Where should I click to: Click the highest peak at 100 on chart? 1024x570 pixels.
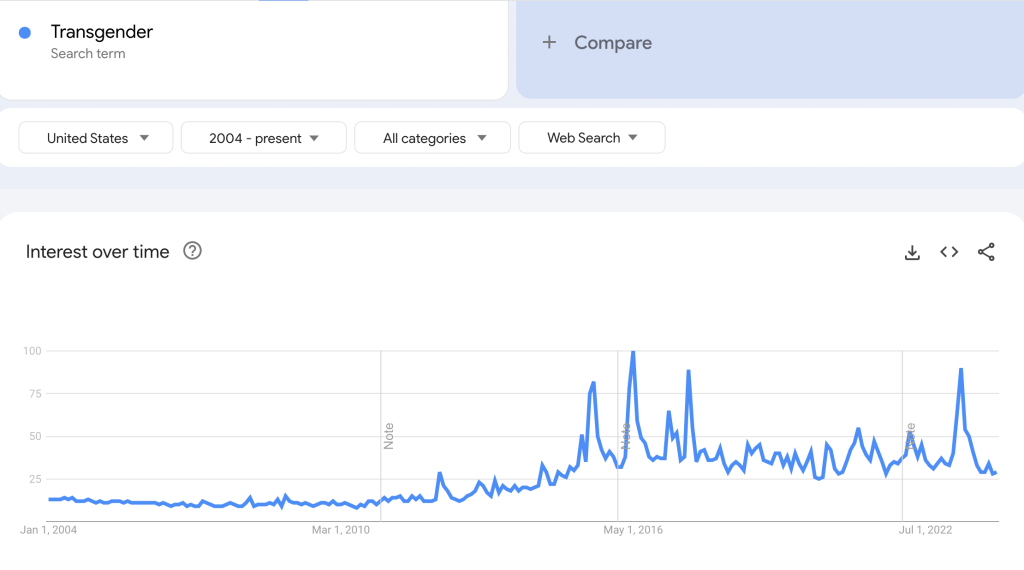pyautogui.click(x=633, y=352)
